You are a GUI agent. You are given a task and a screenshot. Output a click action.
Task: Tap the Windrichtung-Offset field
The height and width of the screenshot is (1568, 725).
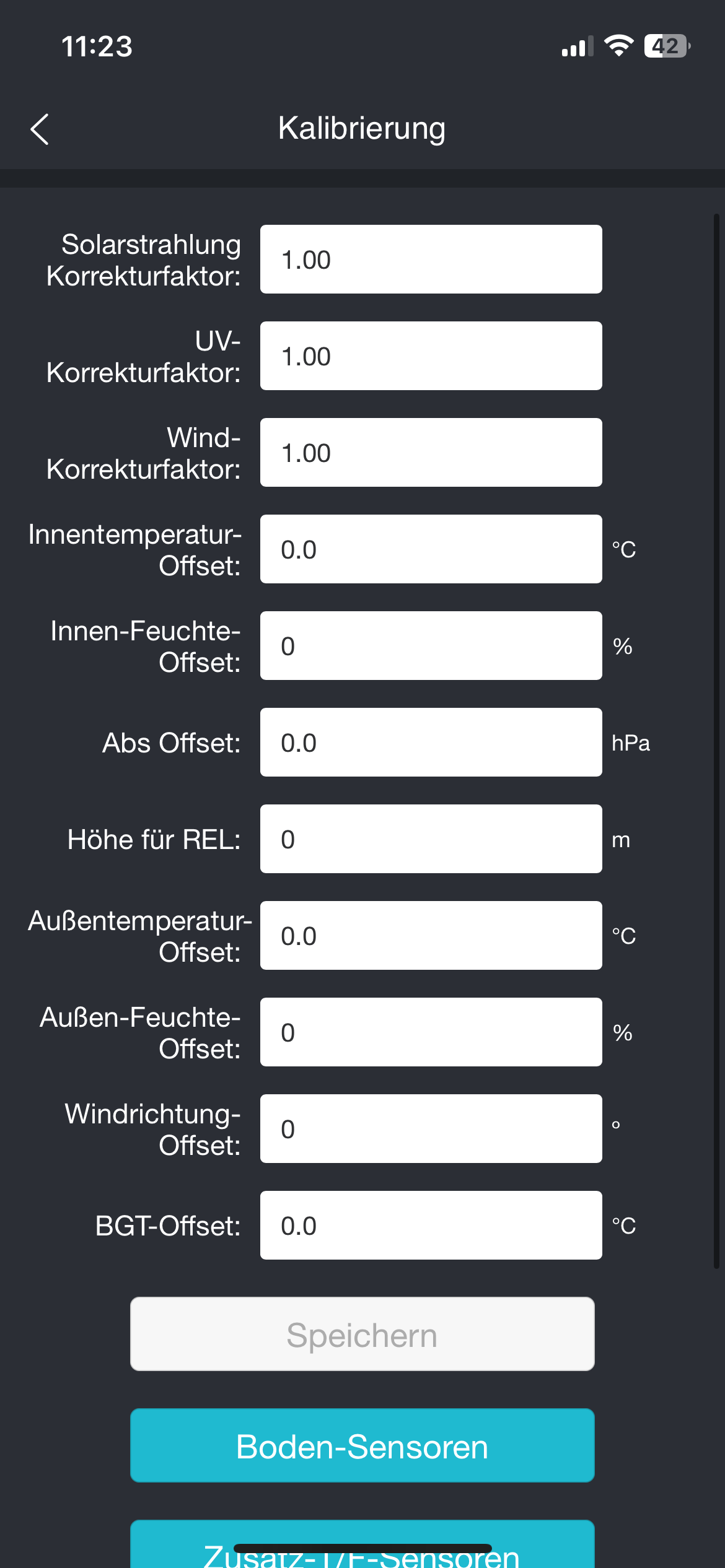click(431, 1129)
